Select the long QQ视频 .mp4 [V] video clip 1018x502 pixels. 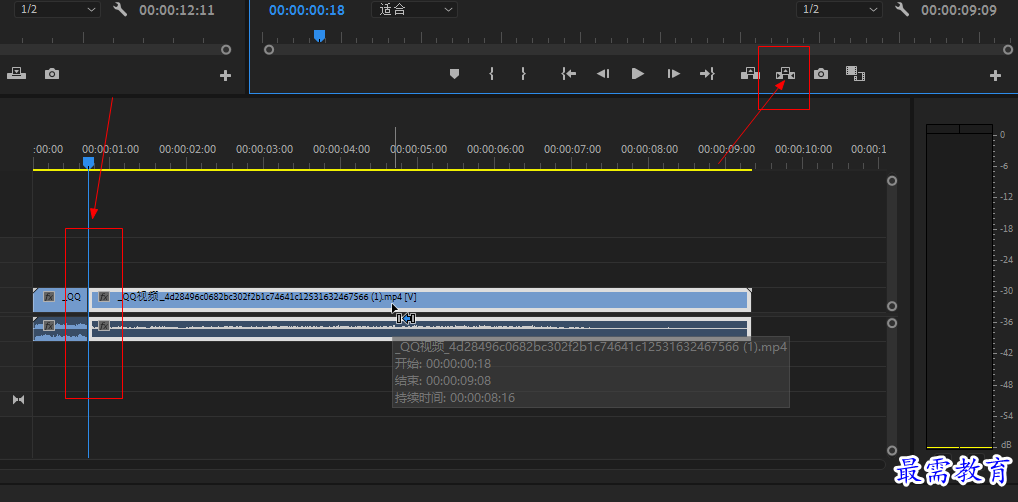pos(419,299)
